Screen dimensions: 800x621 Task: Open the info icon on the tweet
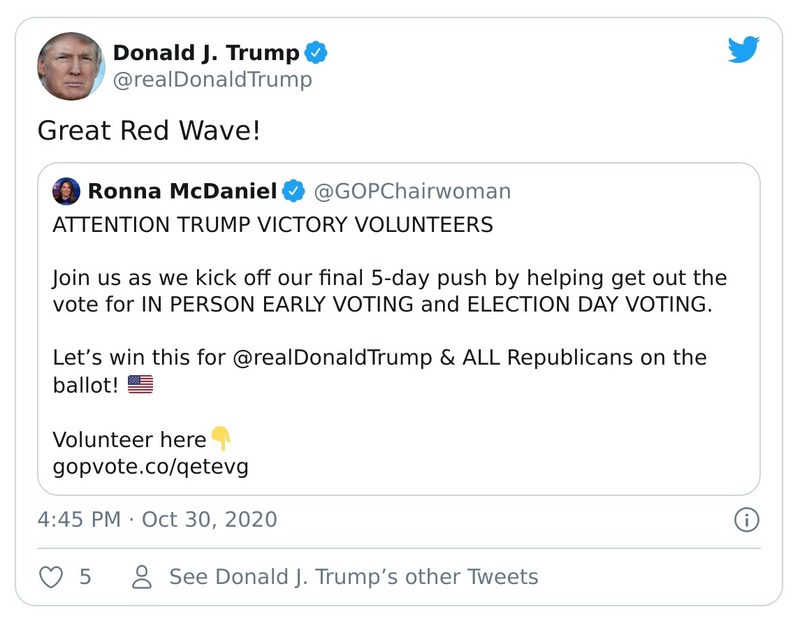[x=748, y=519]
